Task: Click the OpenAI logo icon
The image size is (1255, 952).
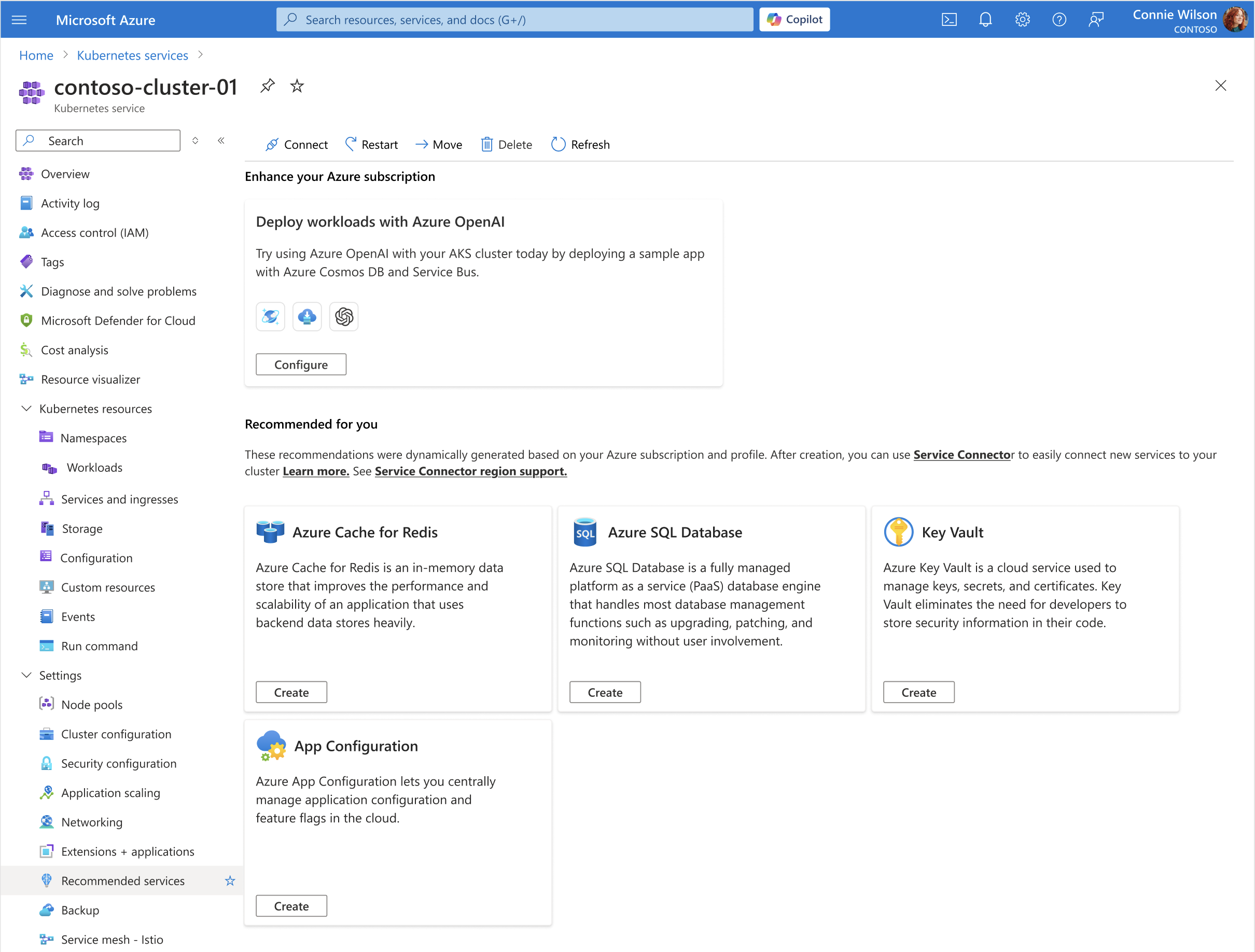Action: (344, 317)
